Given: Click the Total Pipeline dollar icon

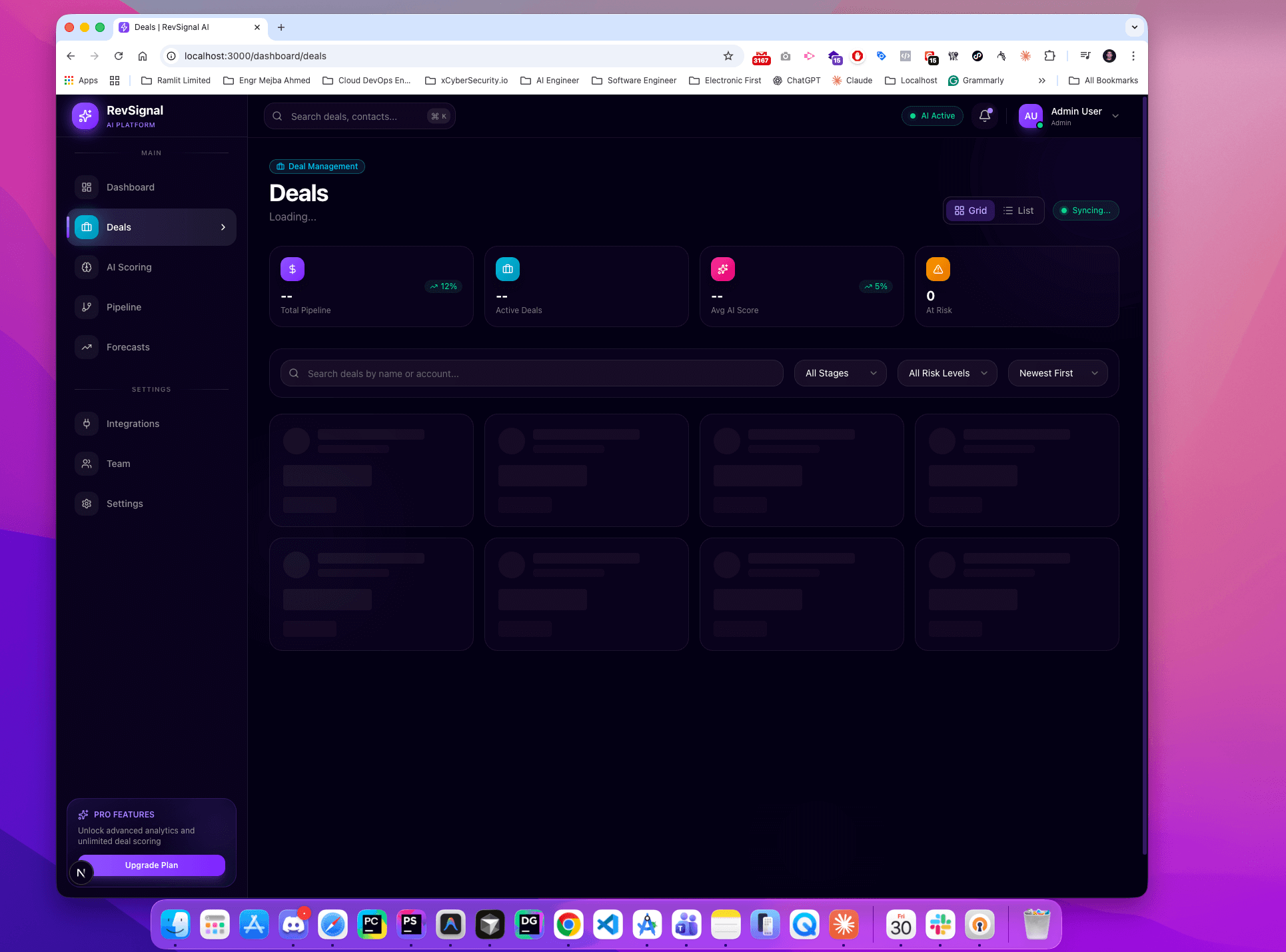Looking at the screenshot, I should click(292, 269).
